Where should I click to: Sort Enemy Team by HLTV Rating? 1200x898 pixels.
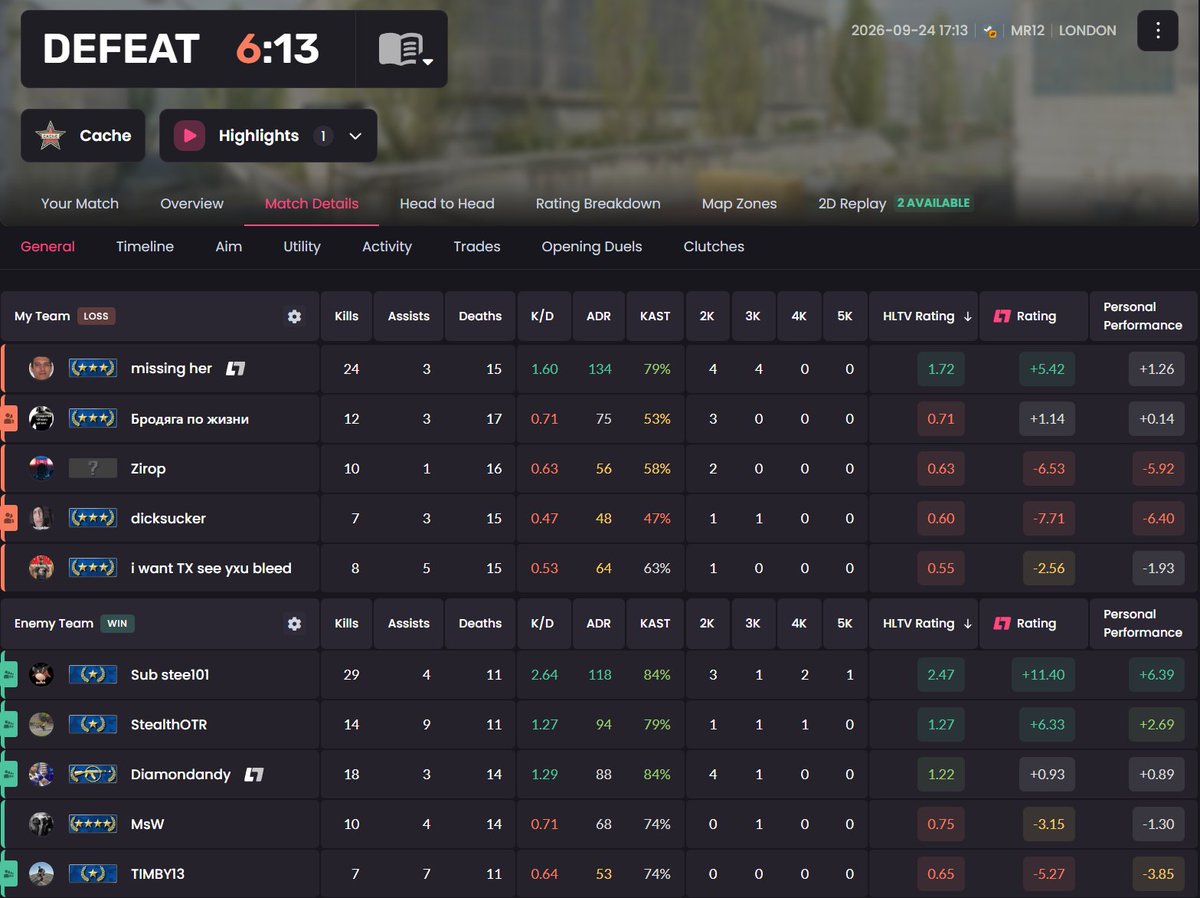(925, 623)
